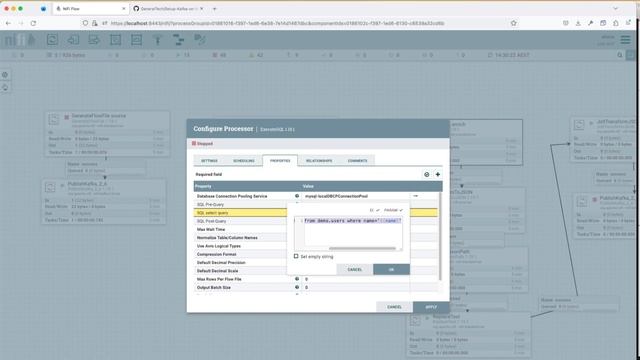Open the Relationships tab

click(x=319, y=160)
